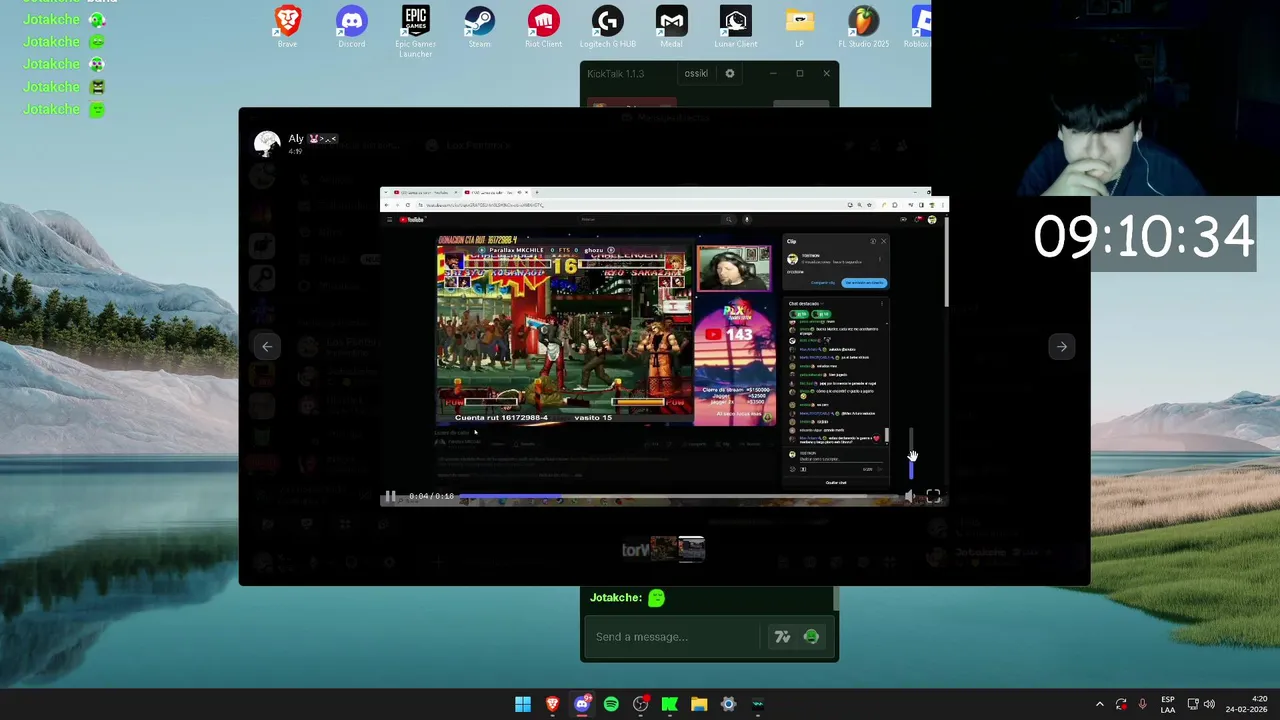
Task: Go to next media with right arrow
Action: click(1062, 347)
